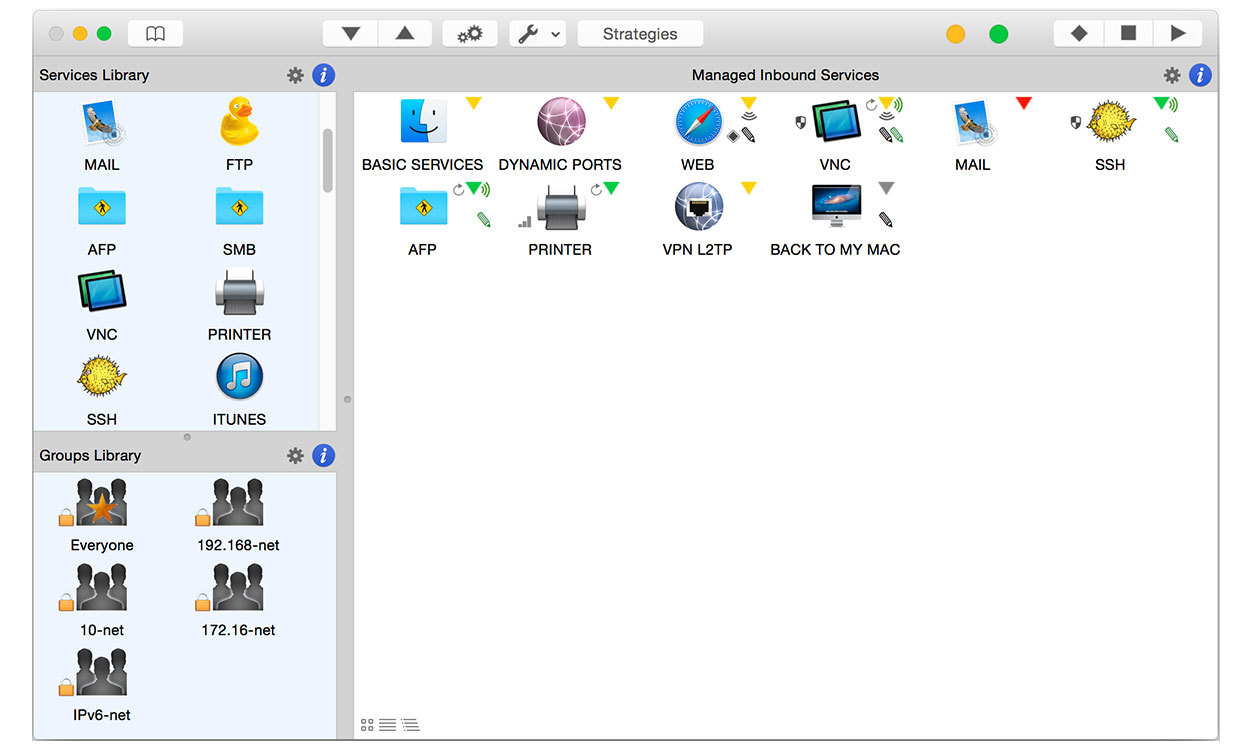Click the shield badge beside SSH

(x=1076, y=122)
